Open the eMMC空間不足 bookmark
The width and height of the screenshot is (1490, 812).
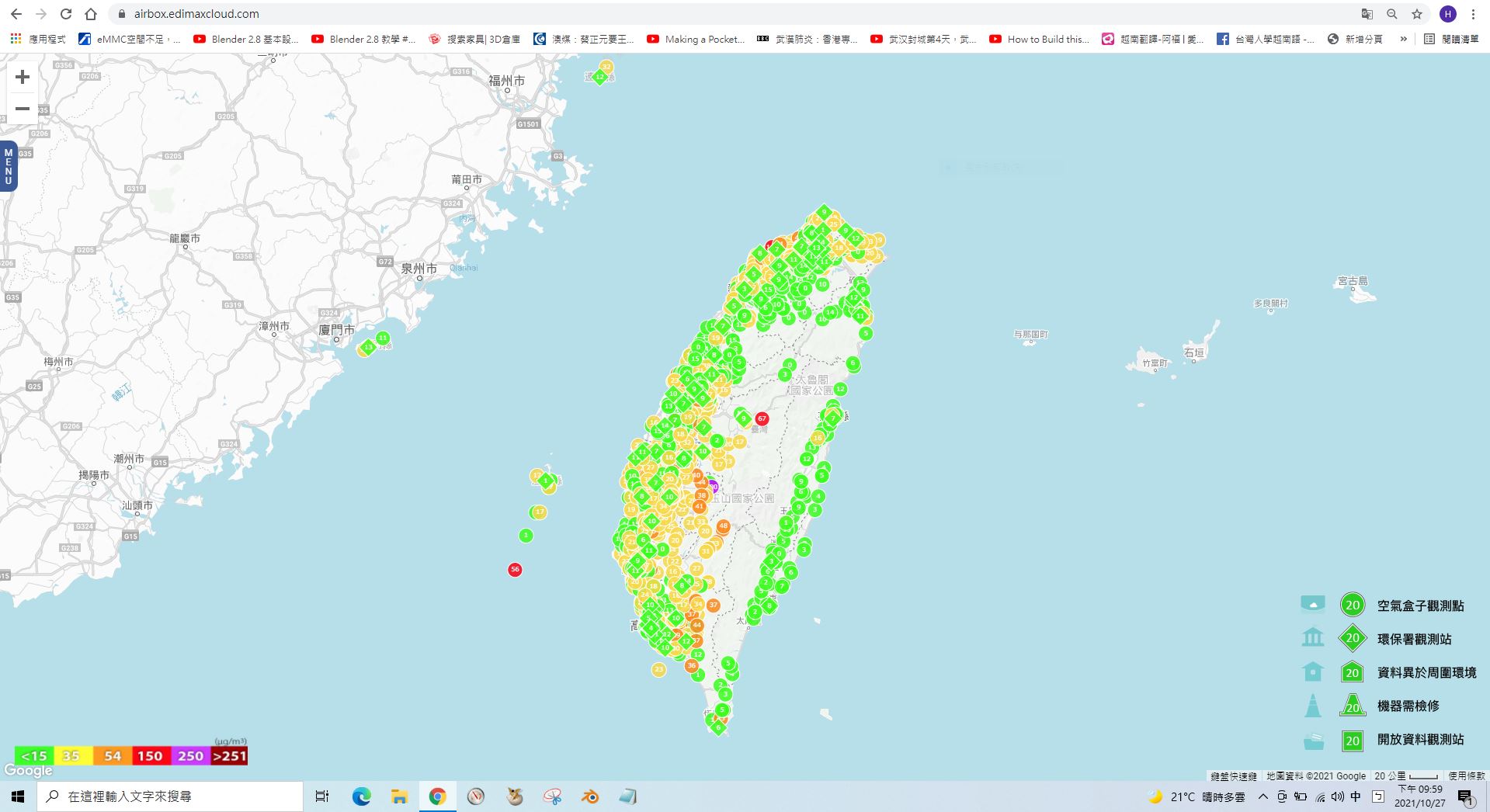130,39
